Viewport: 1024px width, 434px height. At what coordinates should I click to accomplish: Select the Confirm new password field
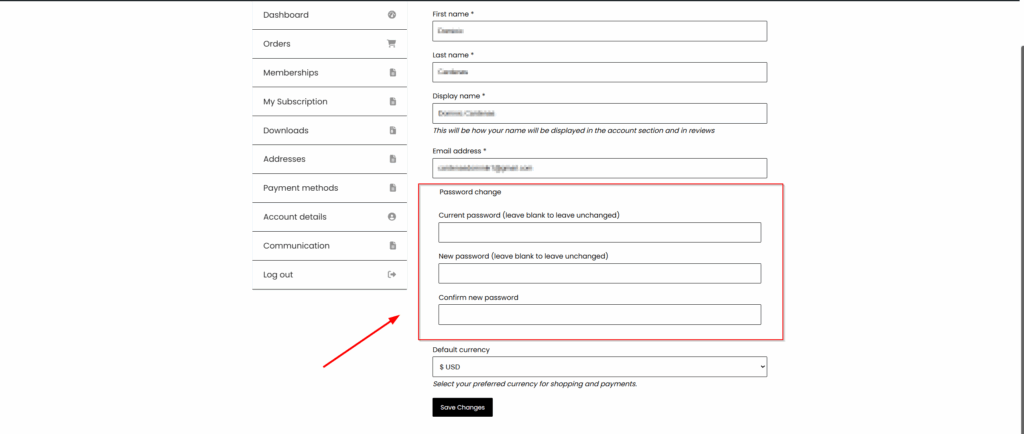(x=599, y=314)
